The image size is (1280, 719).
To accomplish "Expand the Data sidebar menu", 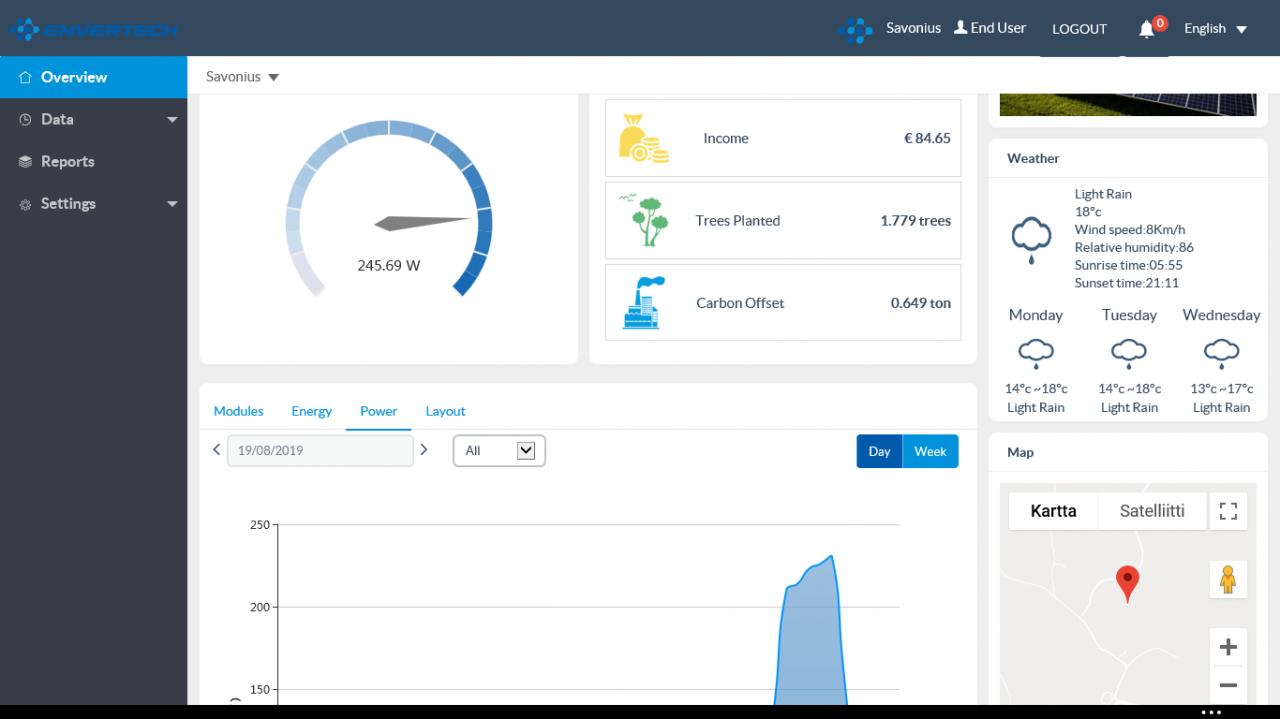I will tap(93, 119).
